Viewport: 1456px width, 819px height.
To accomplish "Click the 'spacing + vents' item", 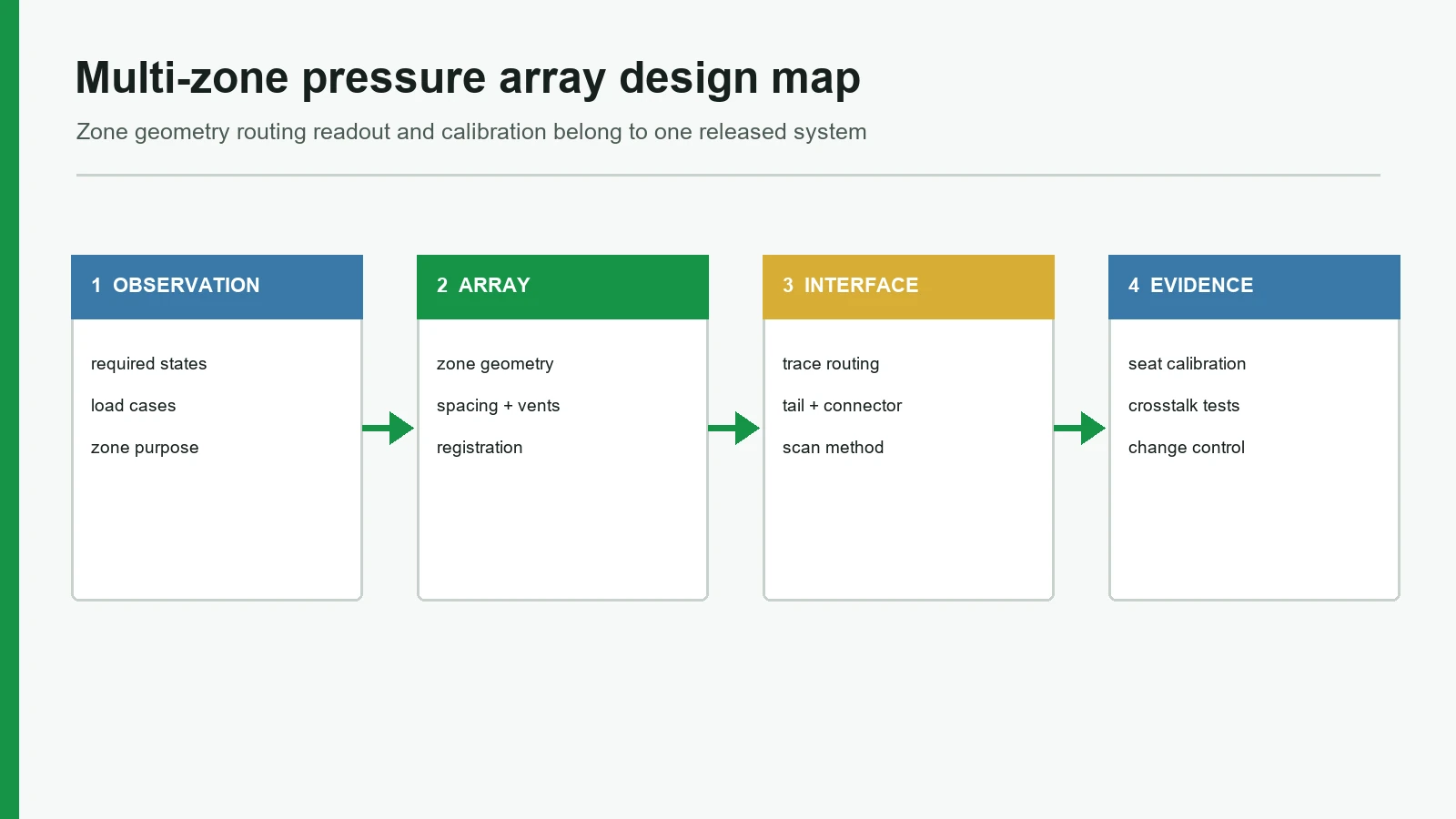I will point(499,406).
